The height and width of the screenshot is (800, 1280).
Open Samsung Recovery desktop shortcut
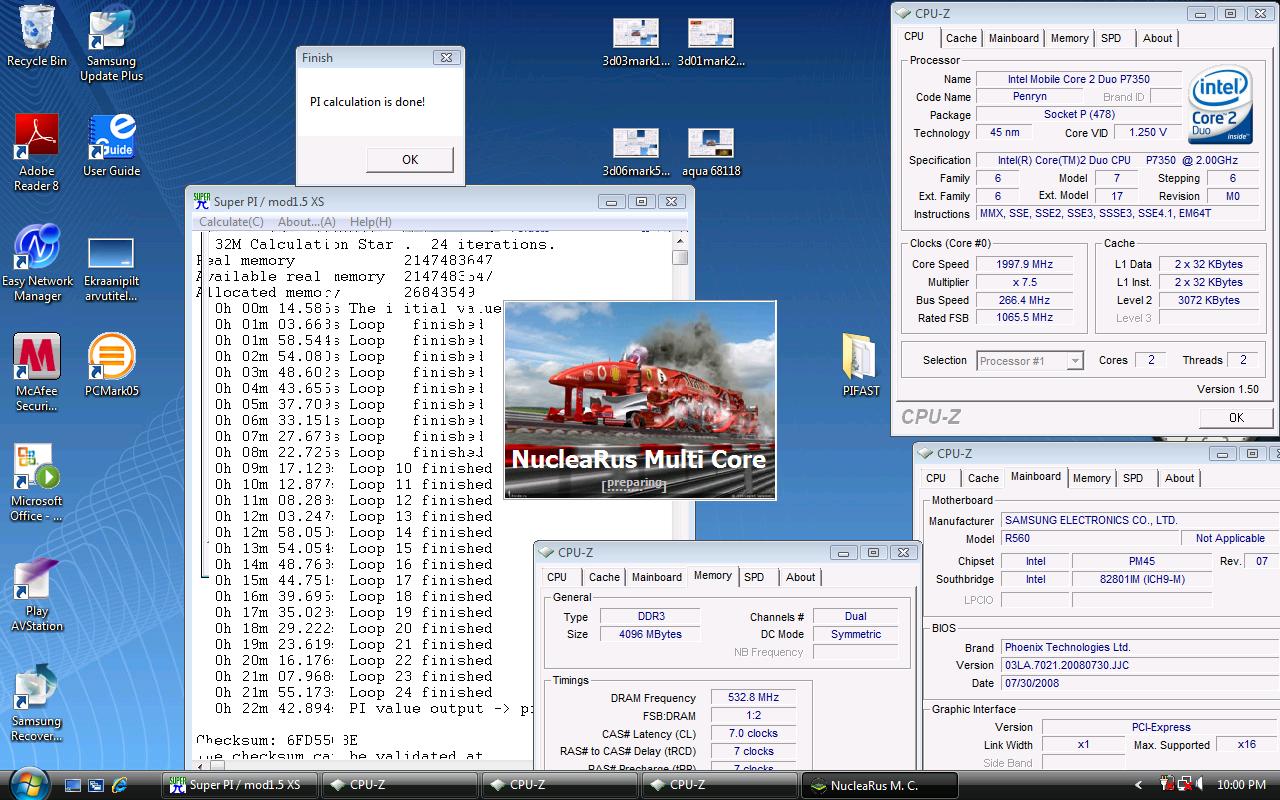click(x=37, y=704)
